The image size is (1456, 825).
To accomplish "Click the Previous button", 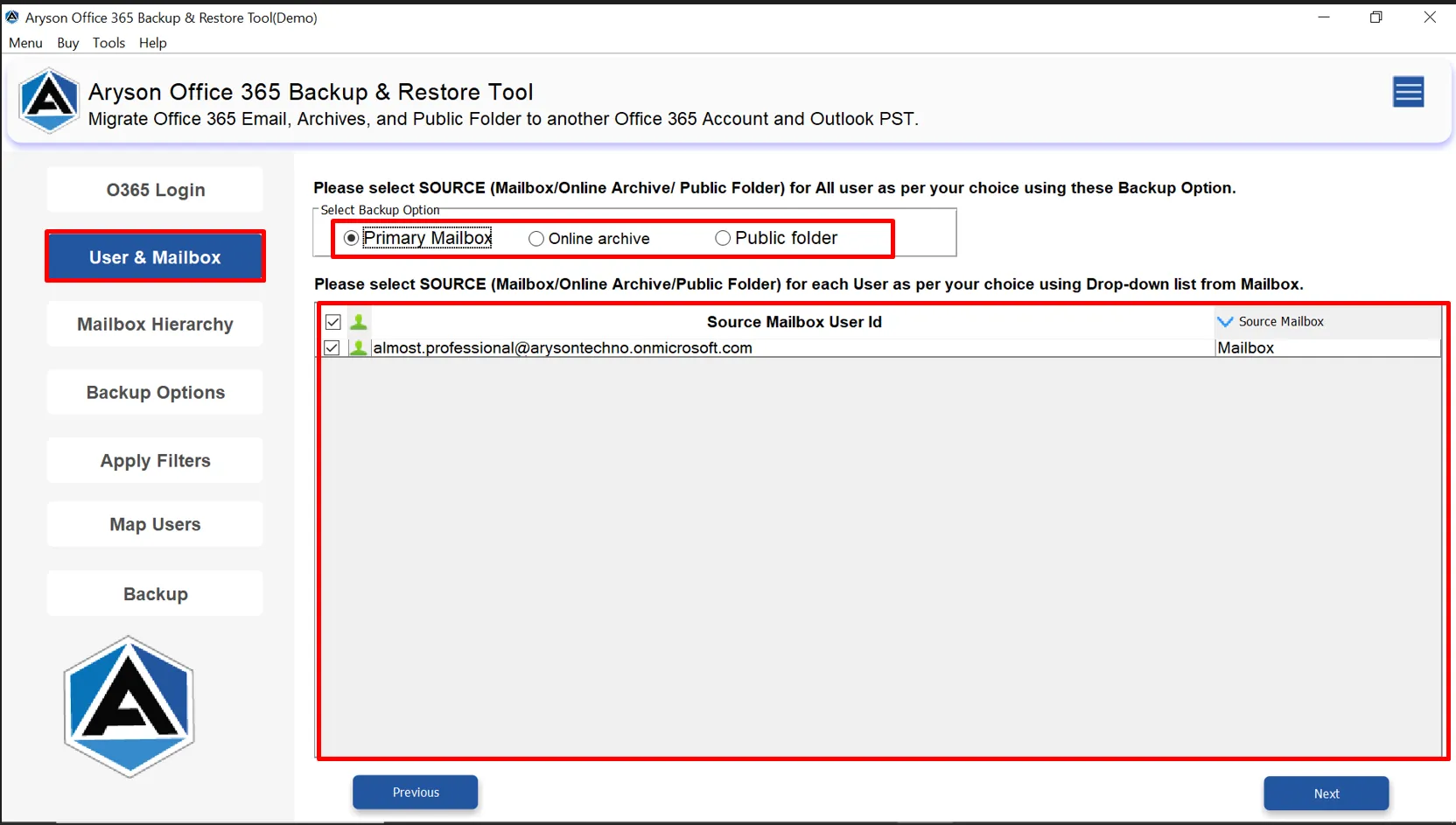I will click(x=415, y=792).
